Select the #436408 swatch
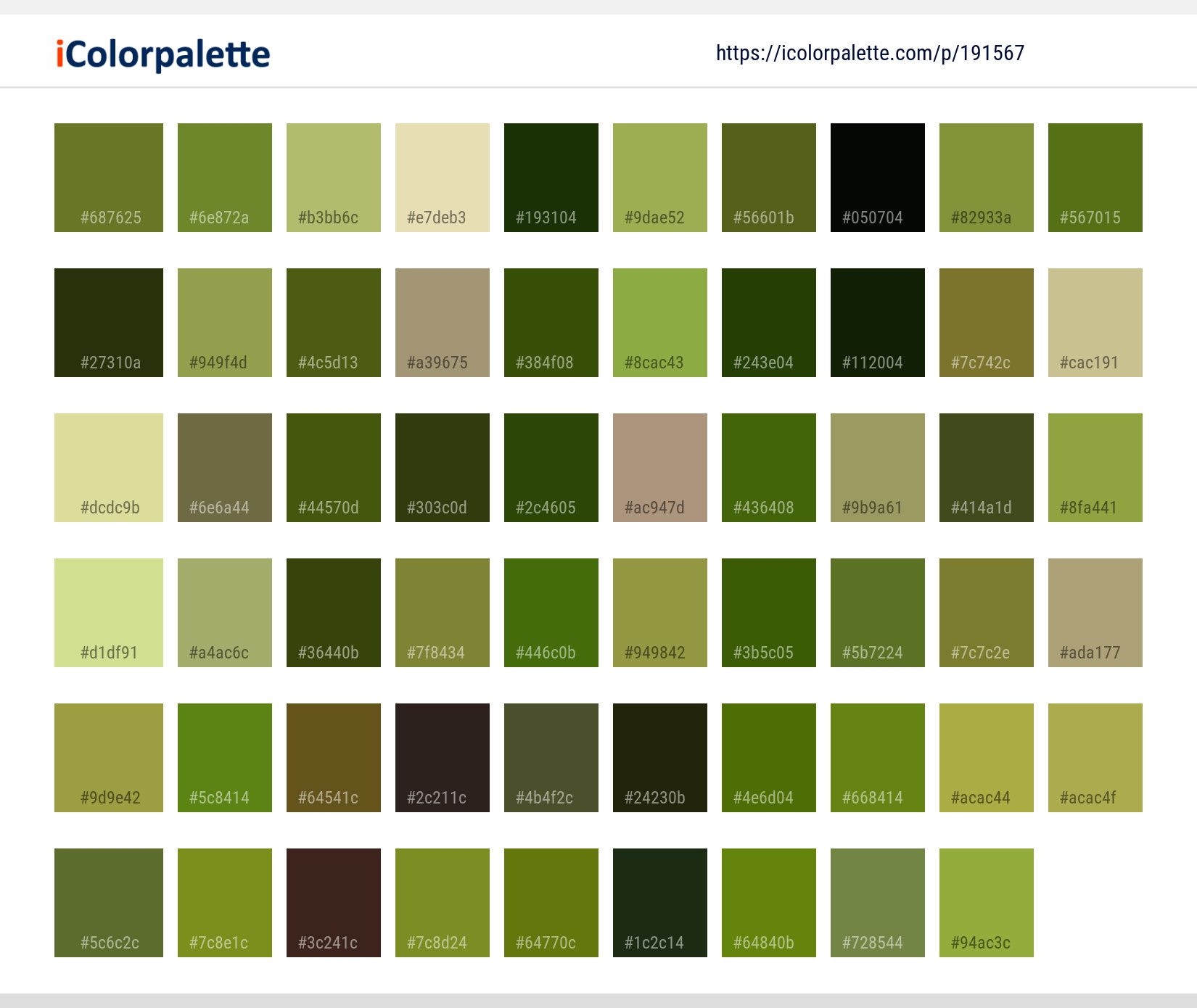The height and width of the screenshot is (1008, 1197). point(769,468)
